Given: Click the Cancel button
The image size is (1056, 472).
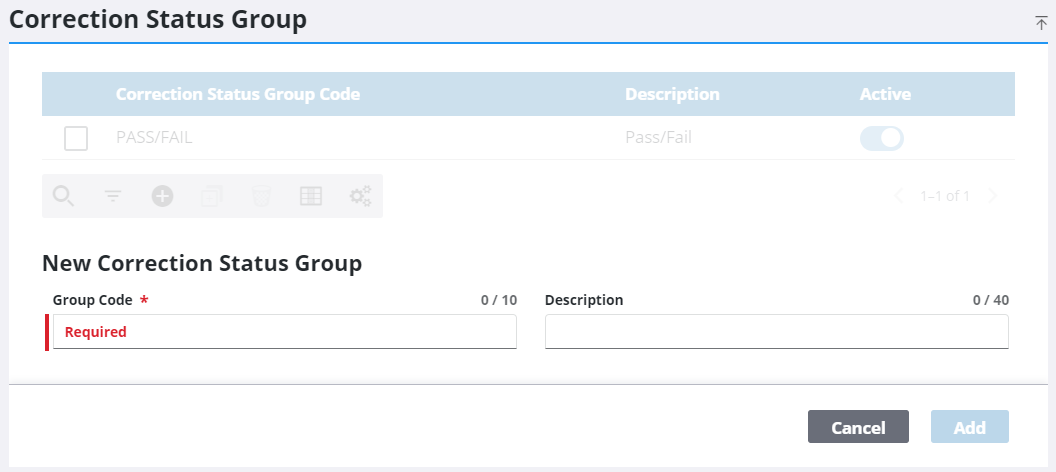Looking at the screenshot, I should click(858, 427).
